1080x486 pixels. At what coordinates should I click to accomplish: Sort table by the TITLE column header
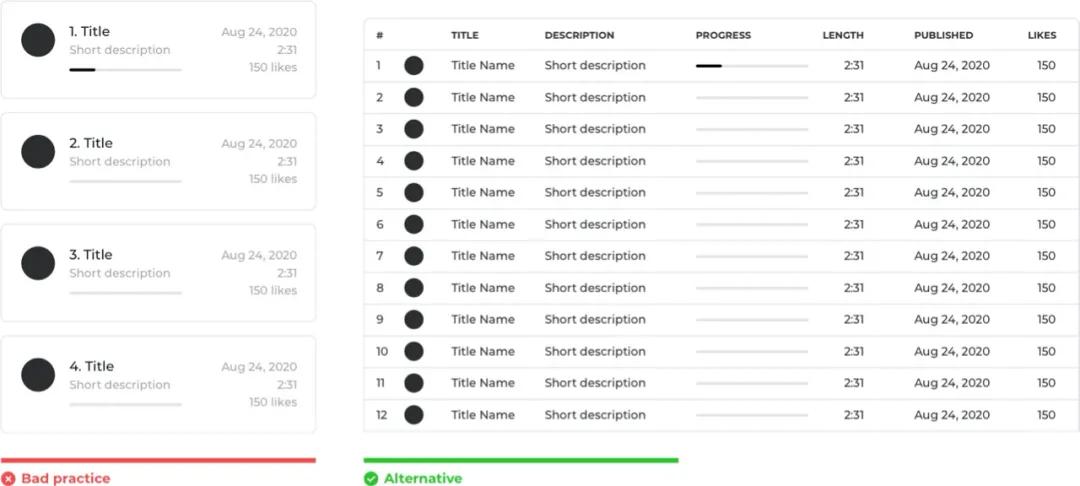coord(465,35)
